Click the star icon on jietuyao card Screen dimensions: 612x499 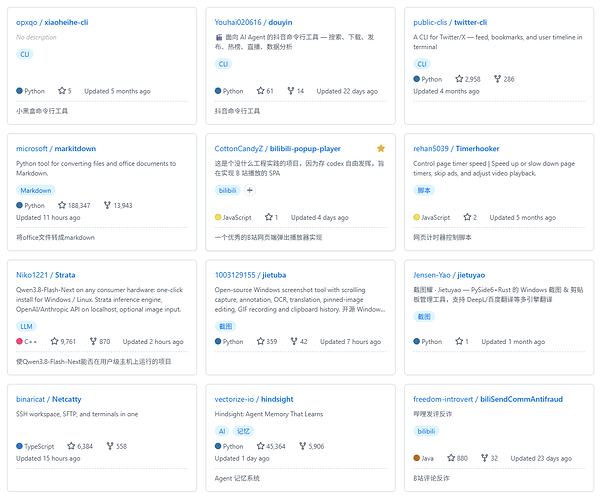tap(459, 341)
